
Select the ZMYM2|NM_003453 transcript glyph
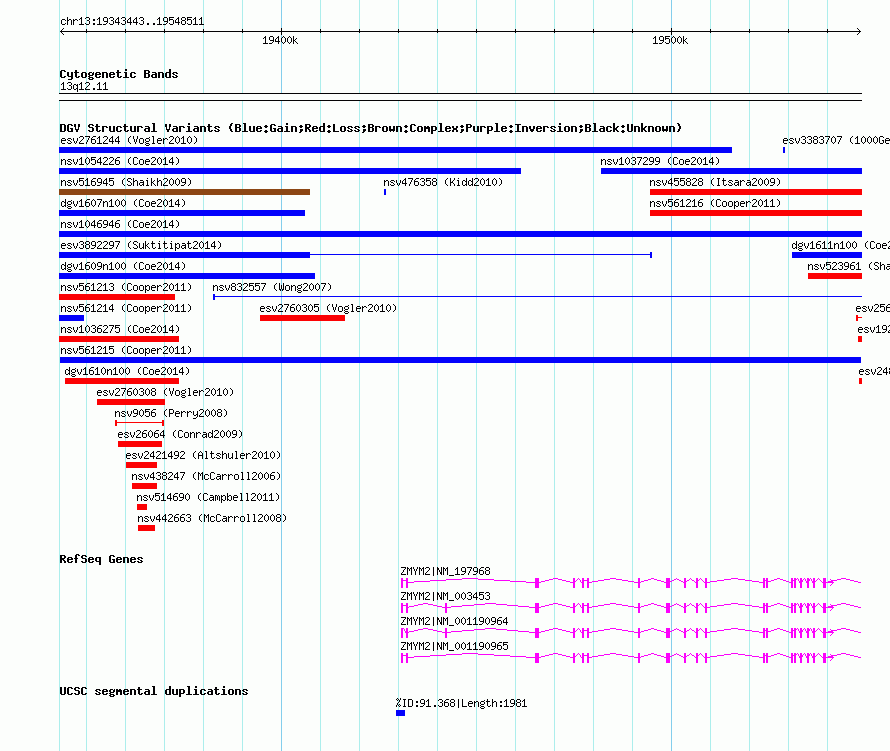[631, 607]
